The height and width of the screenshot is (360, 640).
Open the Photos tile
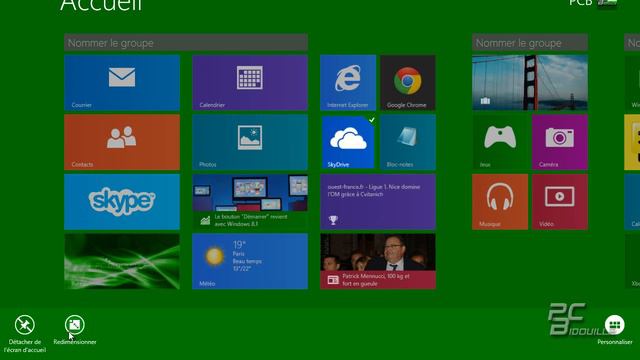(x=250, y=142)
